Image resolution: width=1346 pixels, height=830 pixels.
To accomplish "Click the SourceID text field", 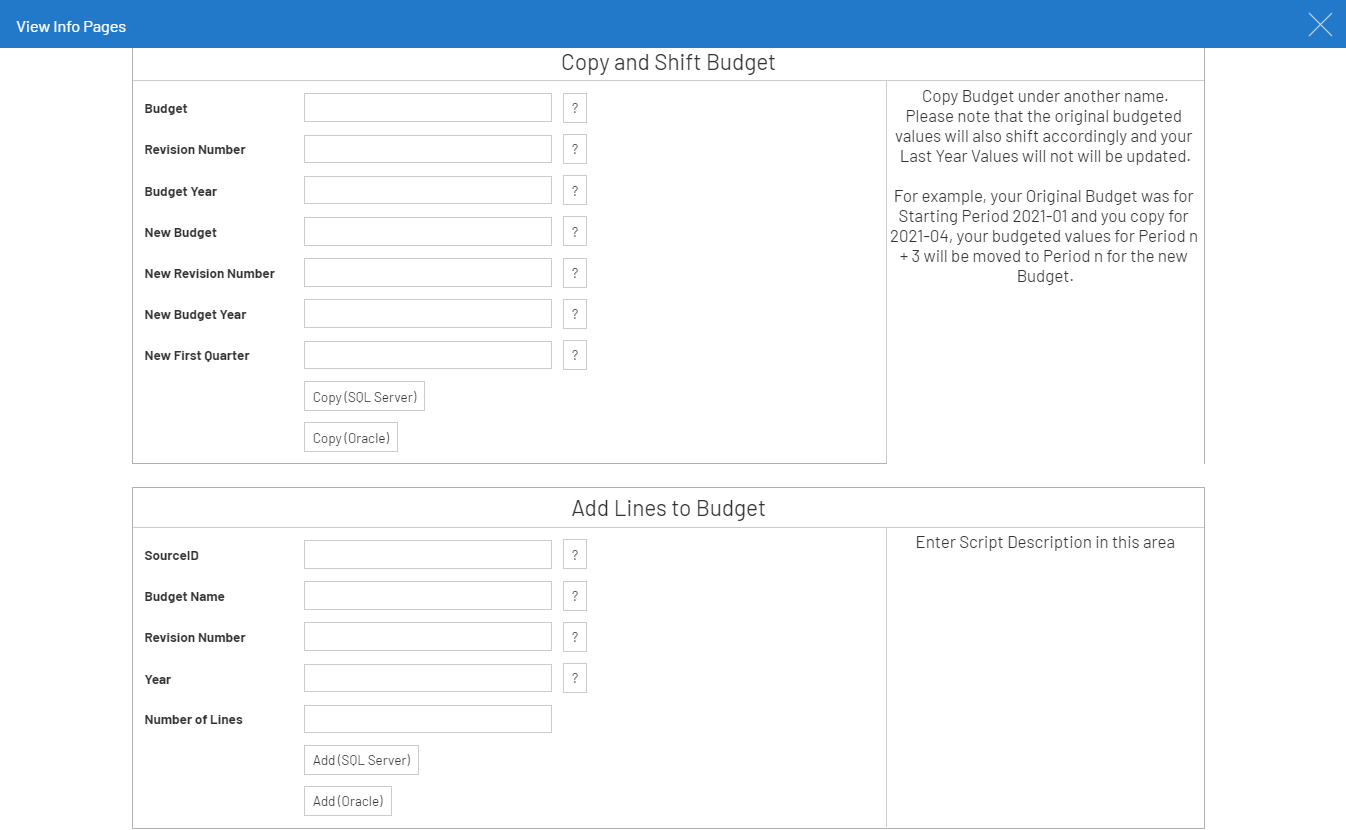I will [x=427, y=555].
